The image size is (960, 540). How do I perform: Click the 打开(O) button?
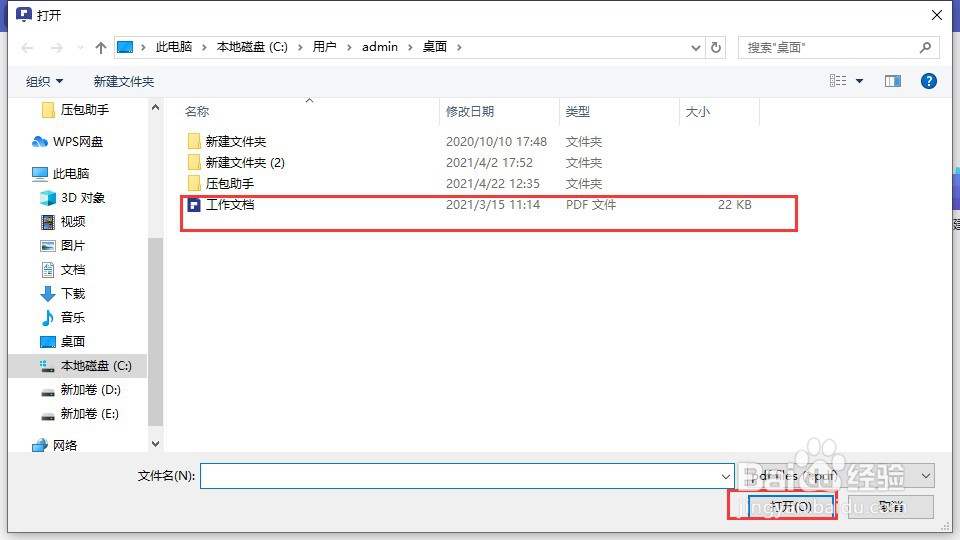(x=790, y=506)
